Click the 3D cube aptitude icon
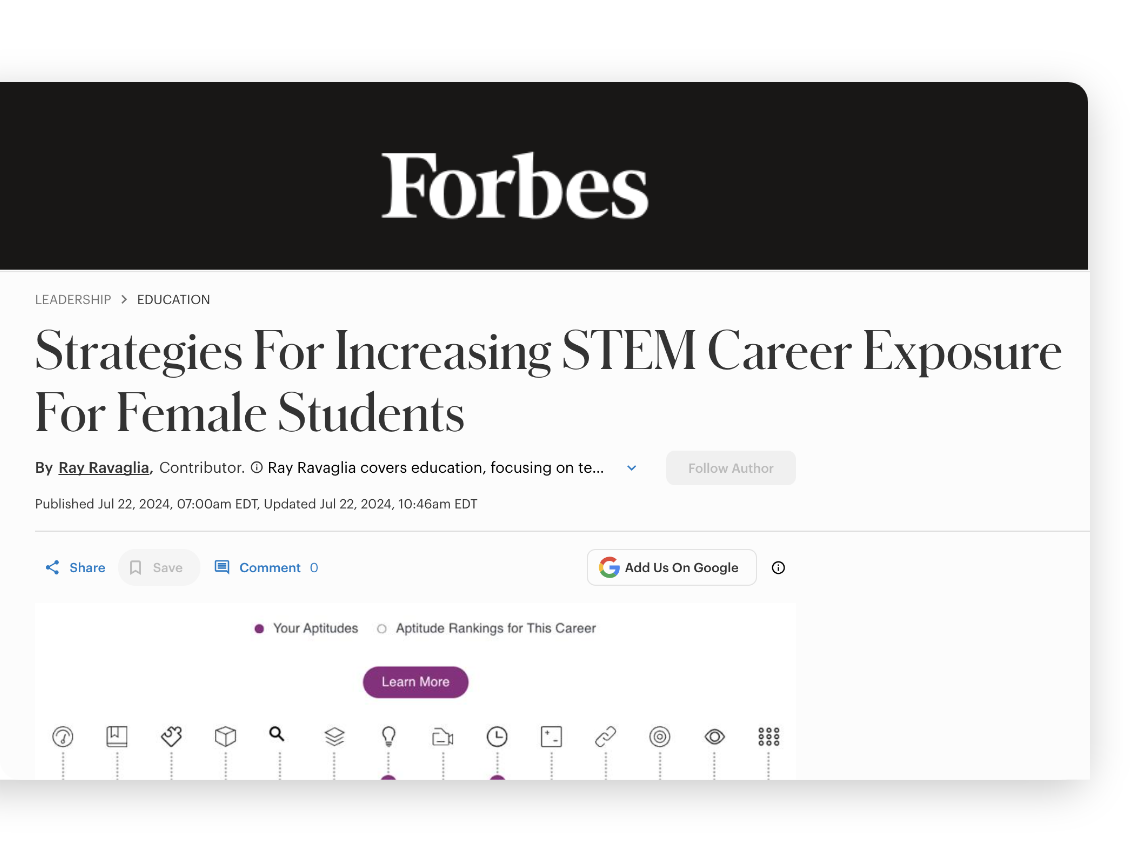 (x=226, y=737)
